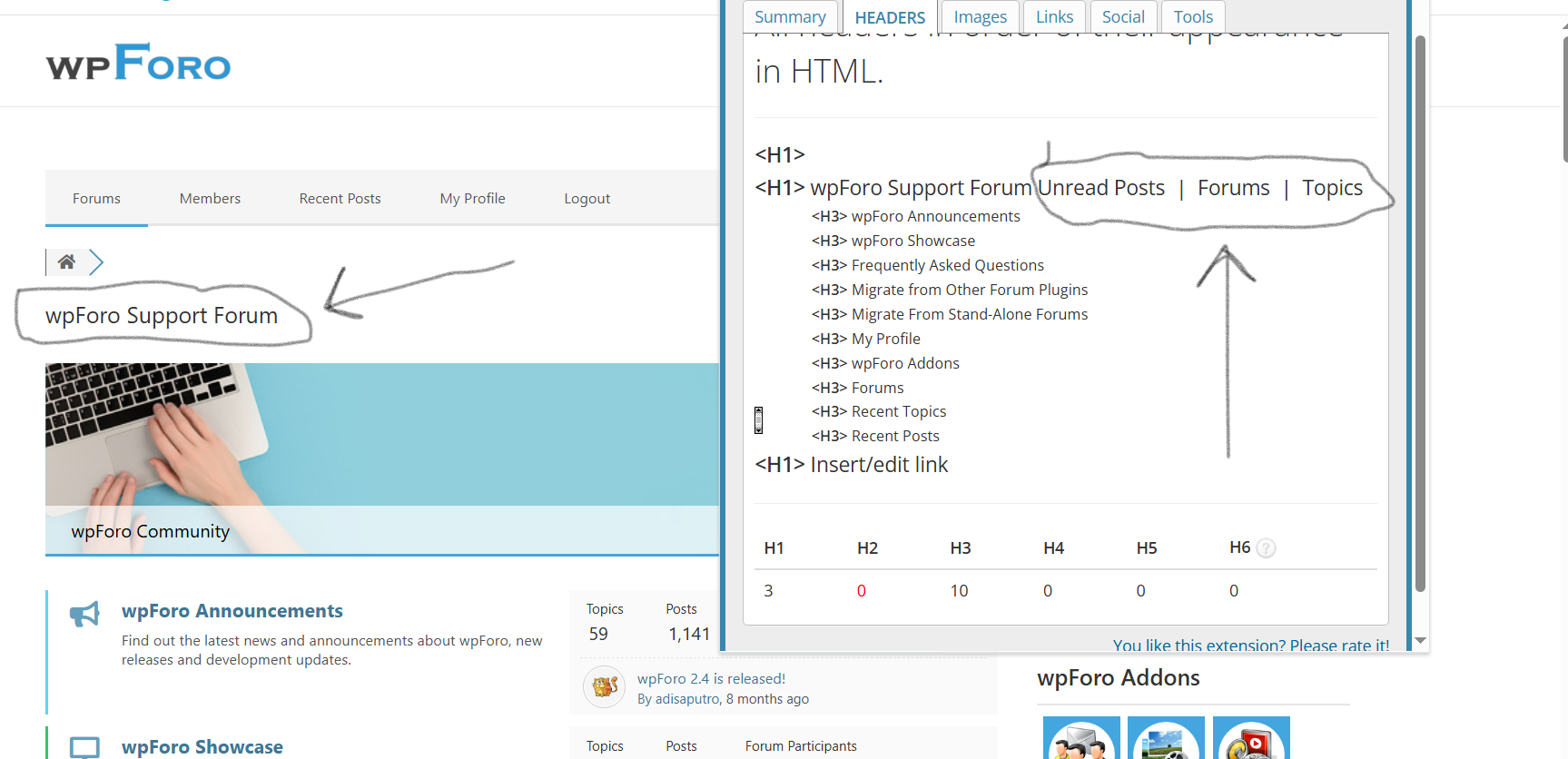1568x759 pixels.
Task: Click the H1 Insert/edit link entry
Action: click(852, 464)
